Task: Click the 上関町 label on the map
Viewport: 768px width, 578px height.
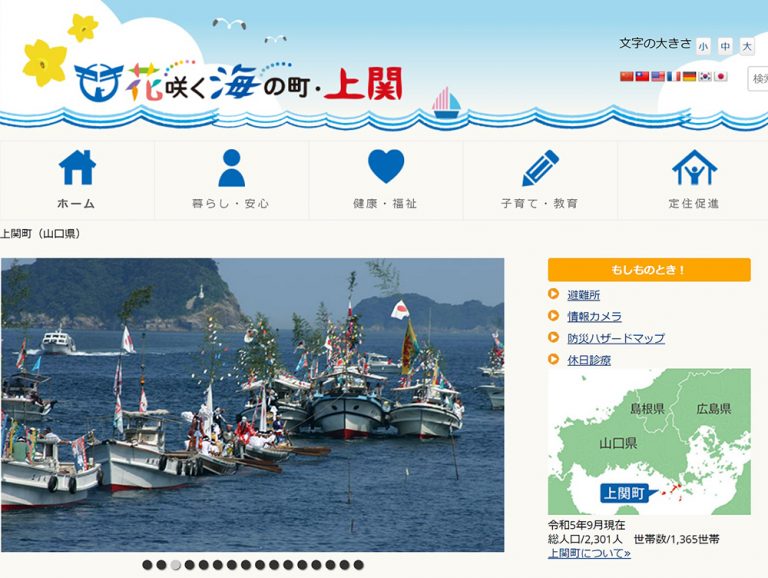Action: (x=624, y=493)
